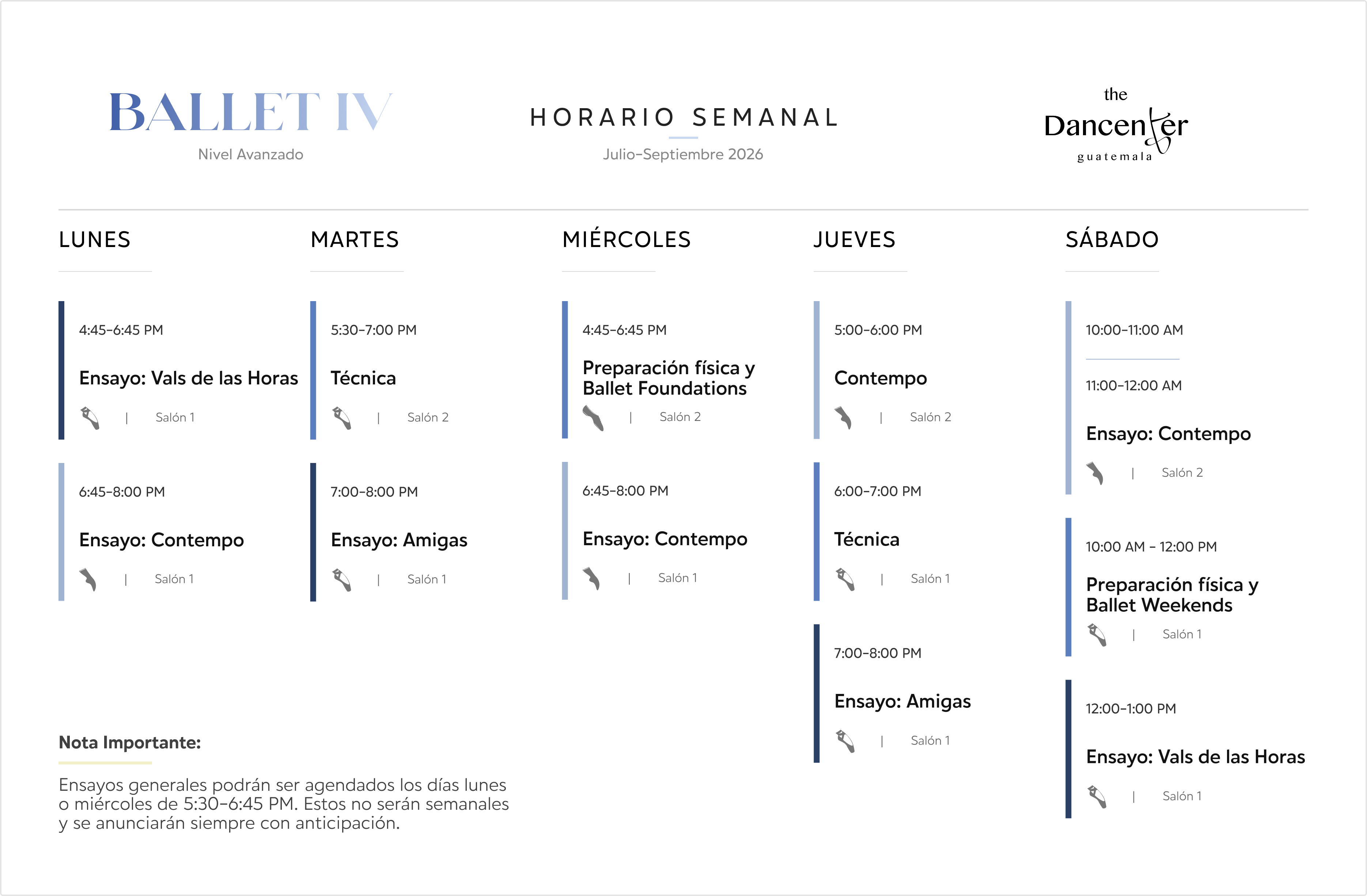This screenshot has height=896, width=1367.
Task: Click the BALLET IV title
Action: (251, 112)
